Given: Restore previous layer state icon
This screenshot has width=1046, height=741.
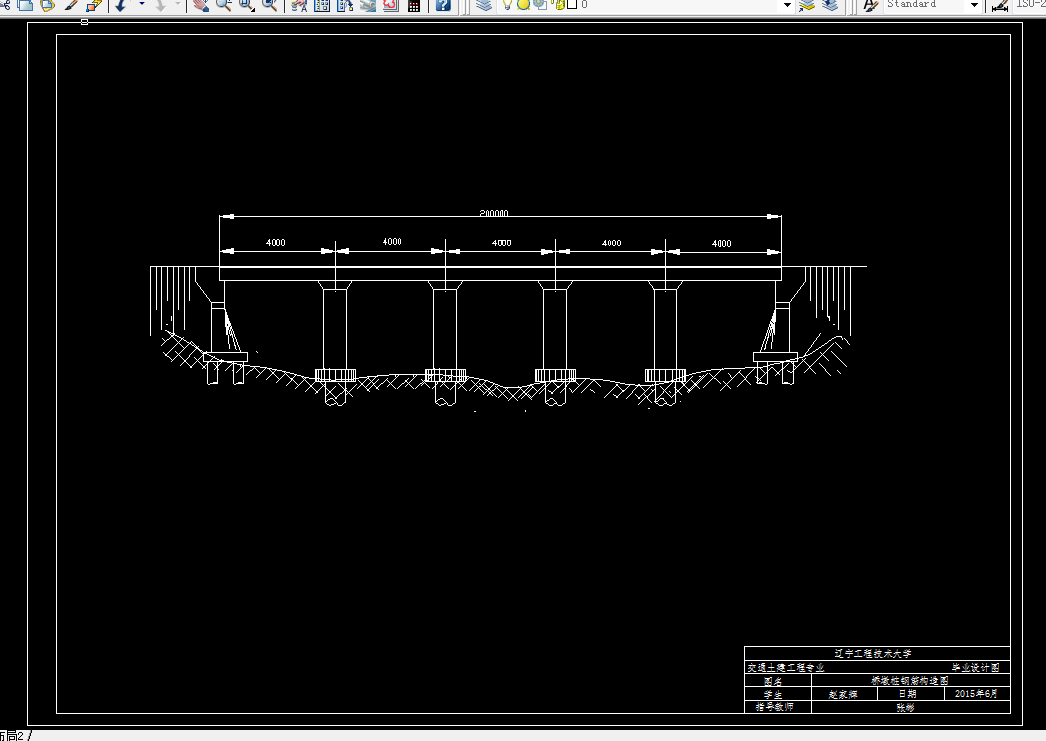Looking at the screenshot, I should tap(830, 5).
